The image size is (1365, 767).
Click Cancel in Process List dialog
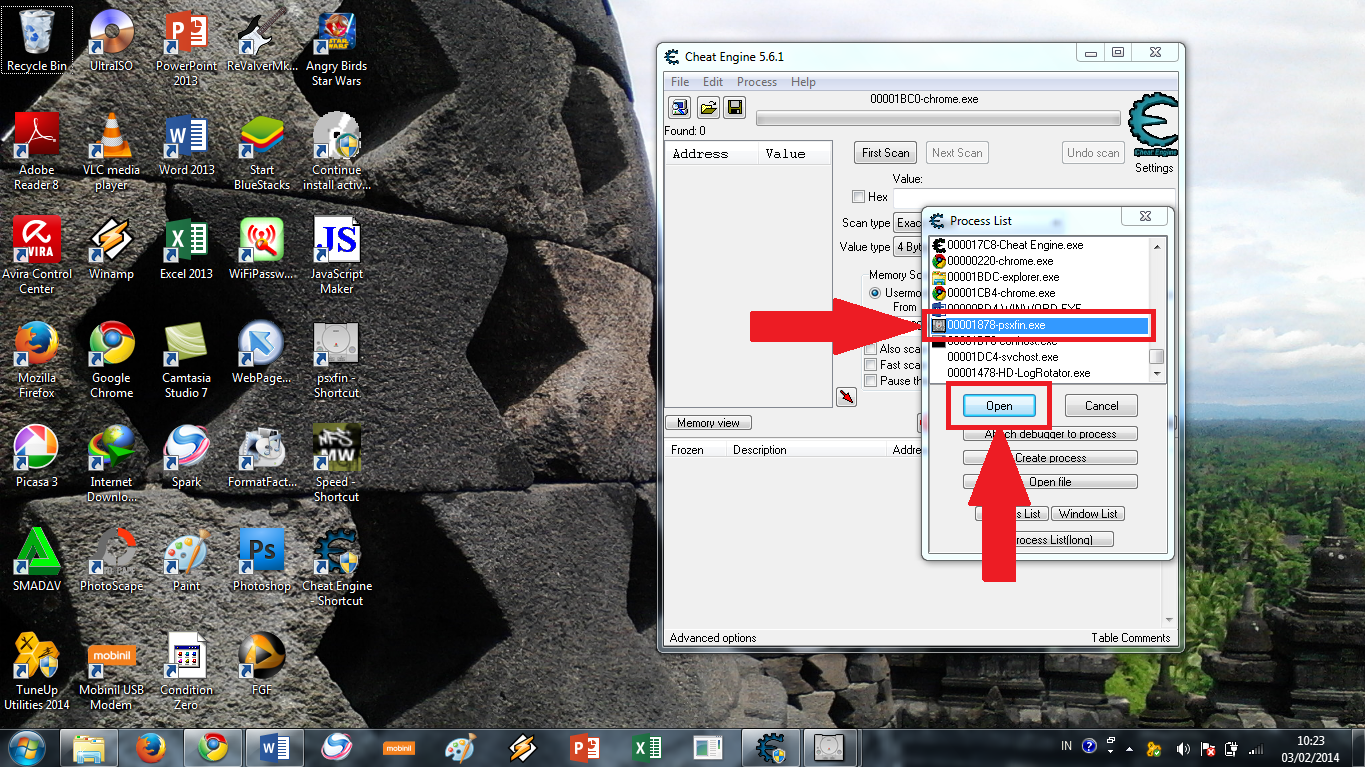click(1101, 406)
